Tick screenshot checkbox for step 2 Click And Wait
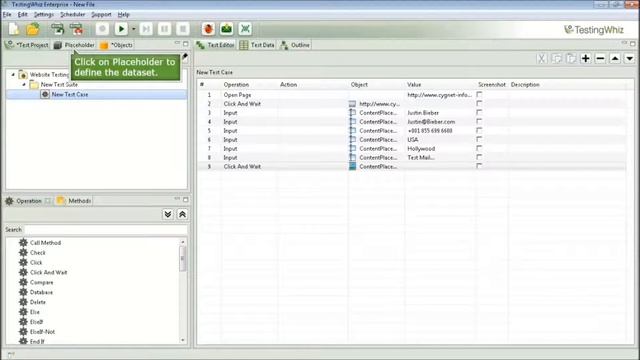The image size is (640, 360). coord(479,103)
